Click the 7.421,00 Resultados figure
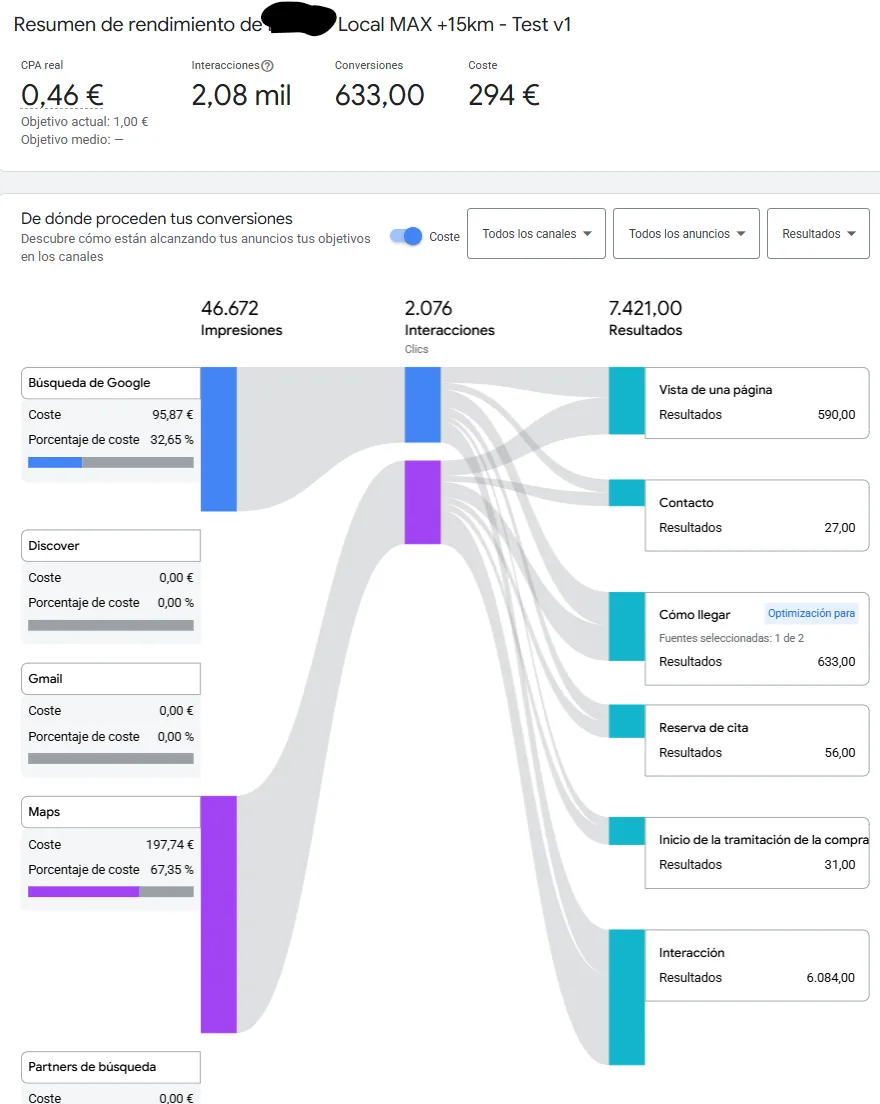The image size is (880, 1104). [x=646, y=308]
